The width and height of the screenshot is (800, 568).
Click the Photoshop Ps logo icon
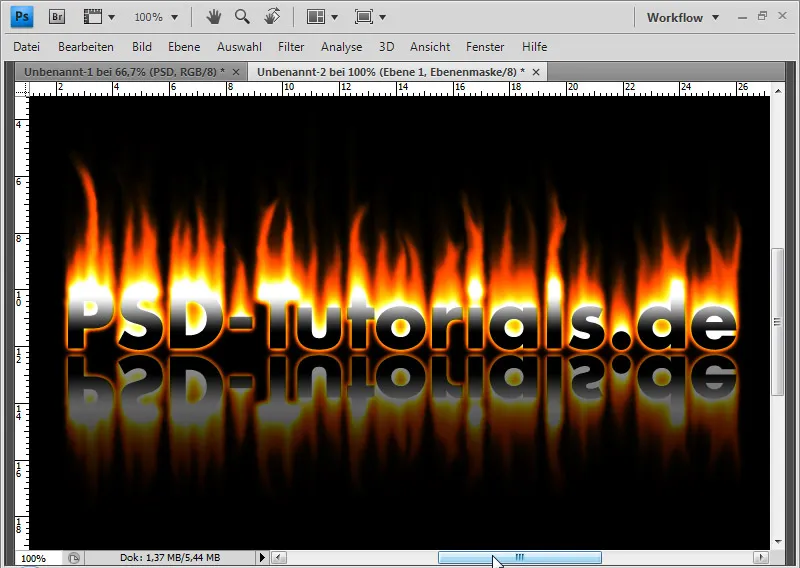(22, 16)
